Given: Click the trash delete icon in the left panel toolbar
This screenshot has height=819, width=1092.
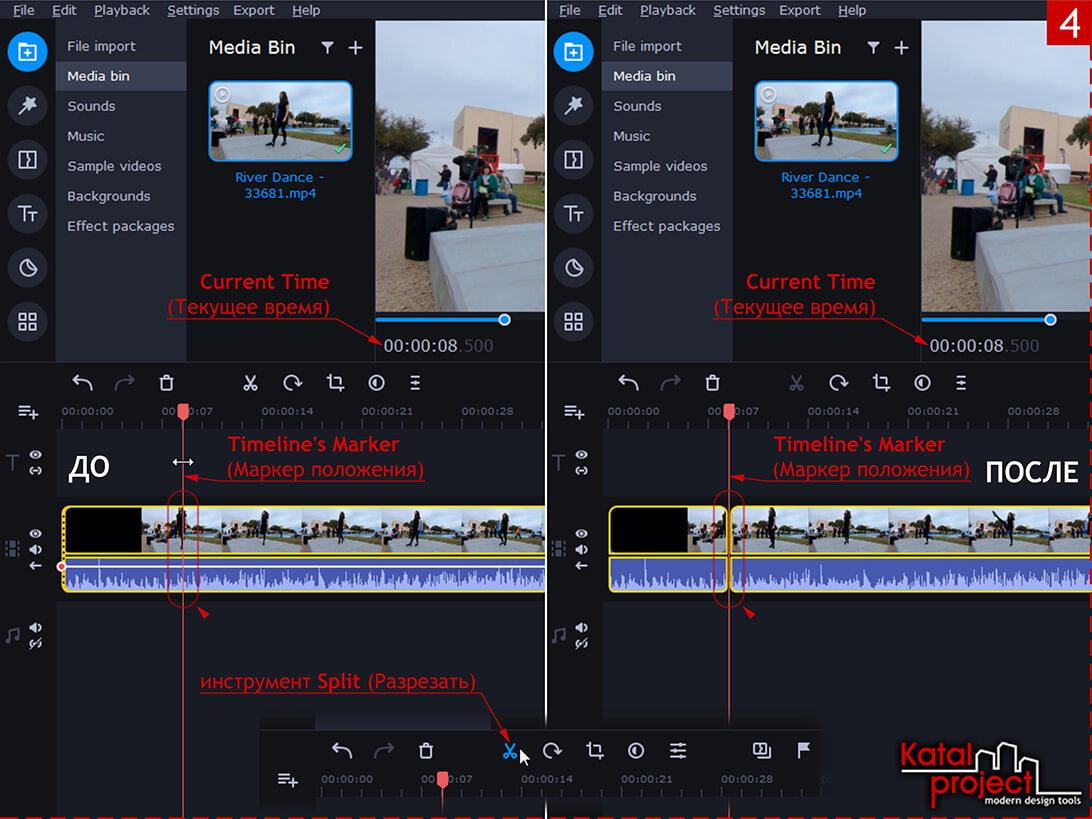Looking at the screenshot, I should 167,383.
